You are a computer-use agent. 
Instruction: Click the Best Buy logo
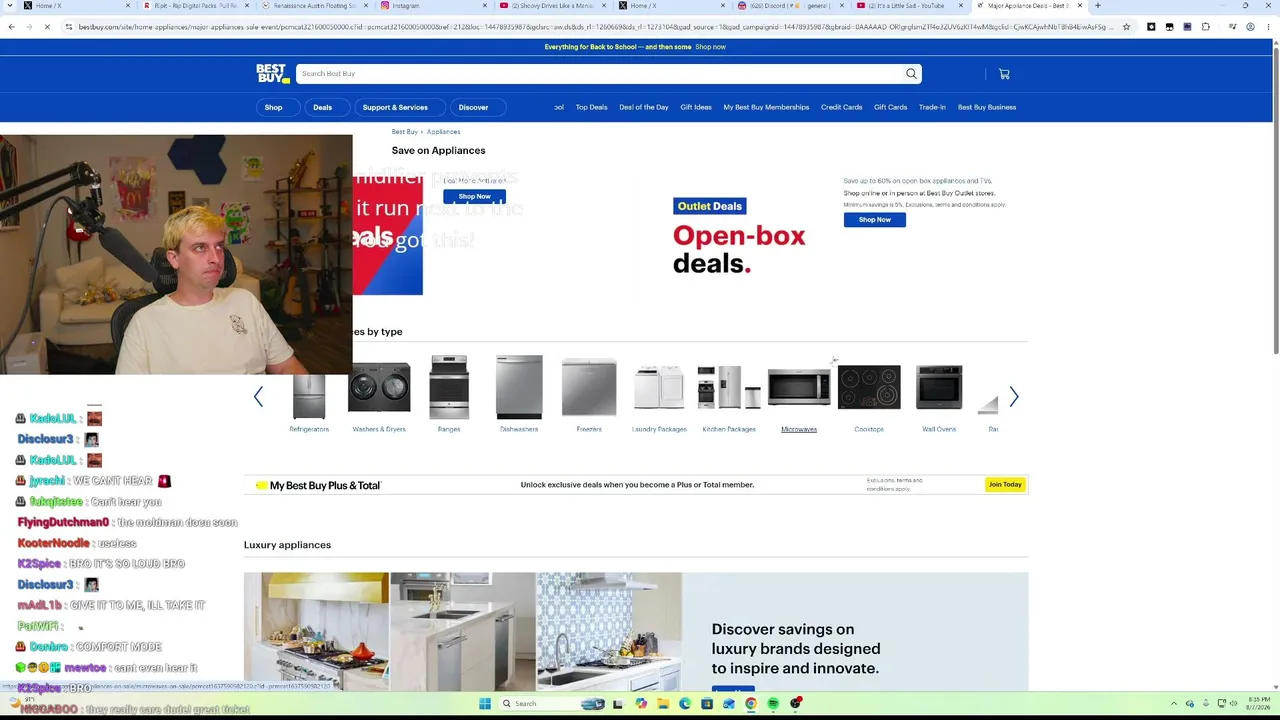click(x=272, y=73)
